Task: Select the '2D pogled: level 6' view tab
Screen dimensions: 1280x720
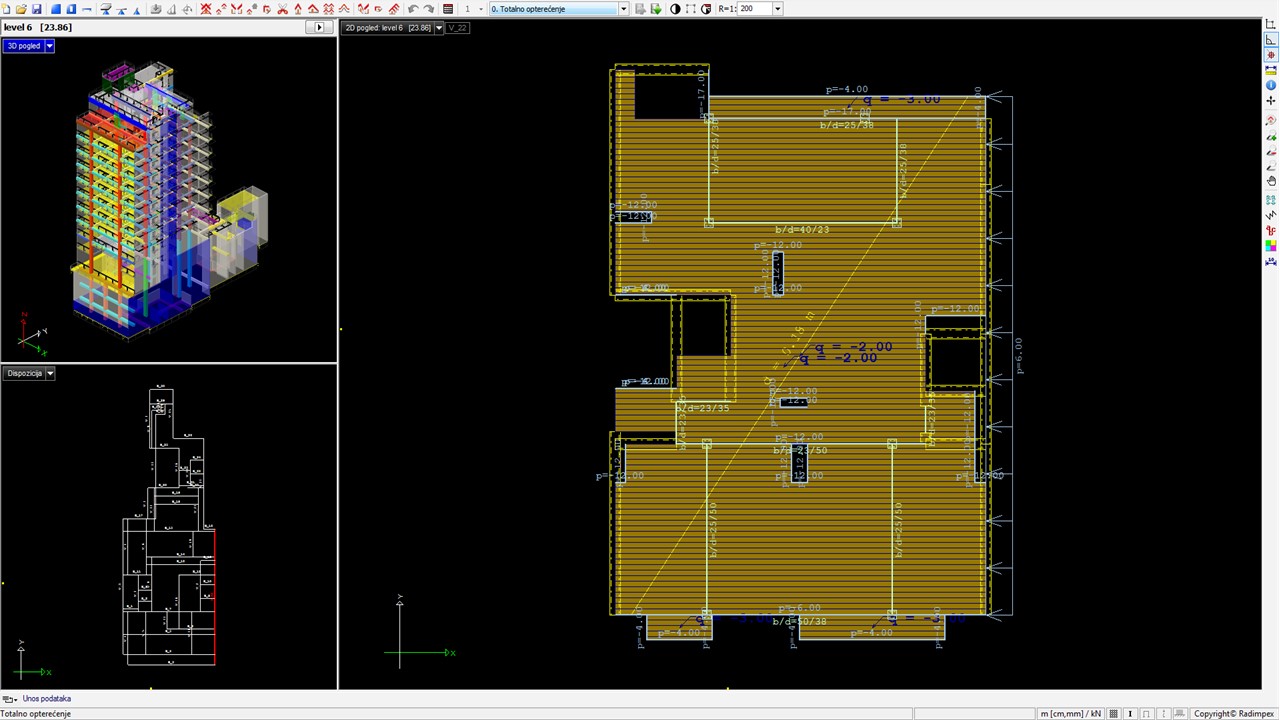Action: point(387,28)
